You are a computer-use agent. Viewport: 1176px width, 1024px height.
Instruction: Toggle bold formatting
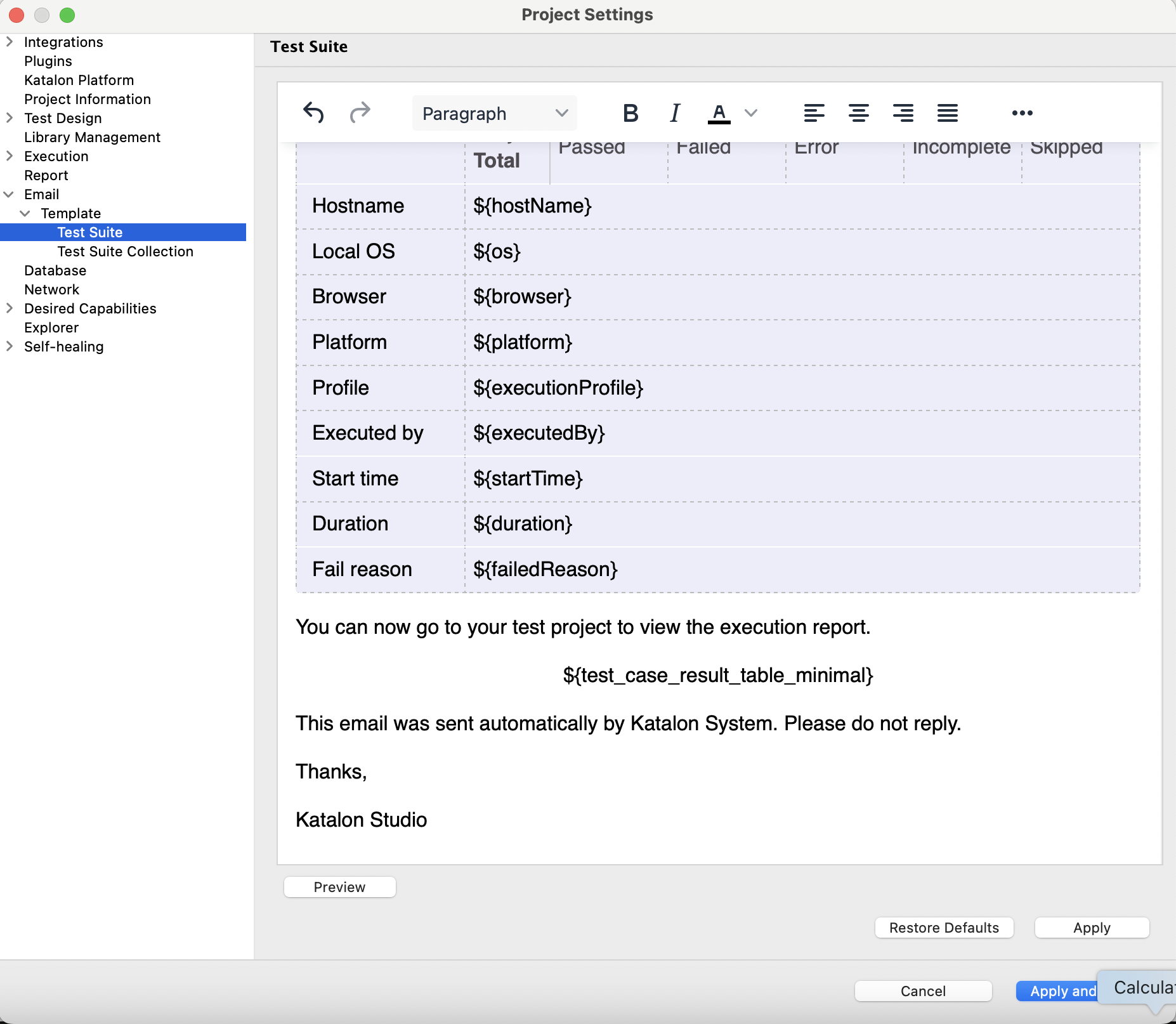630,113
